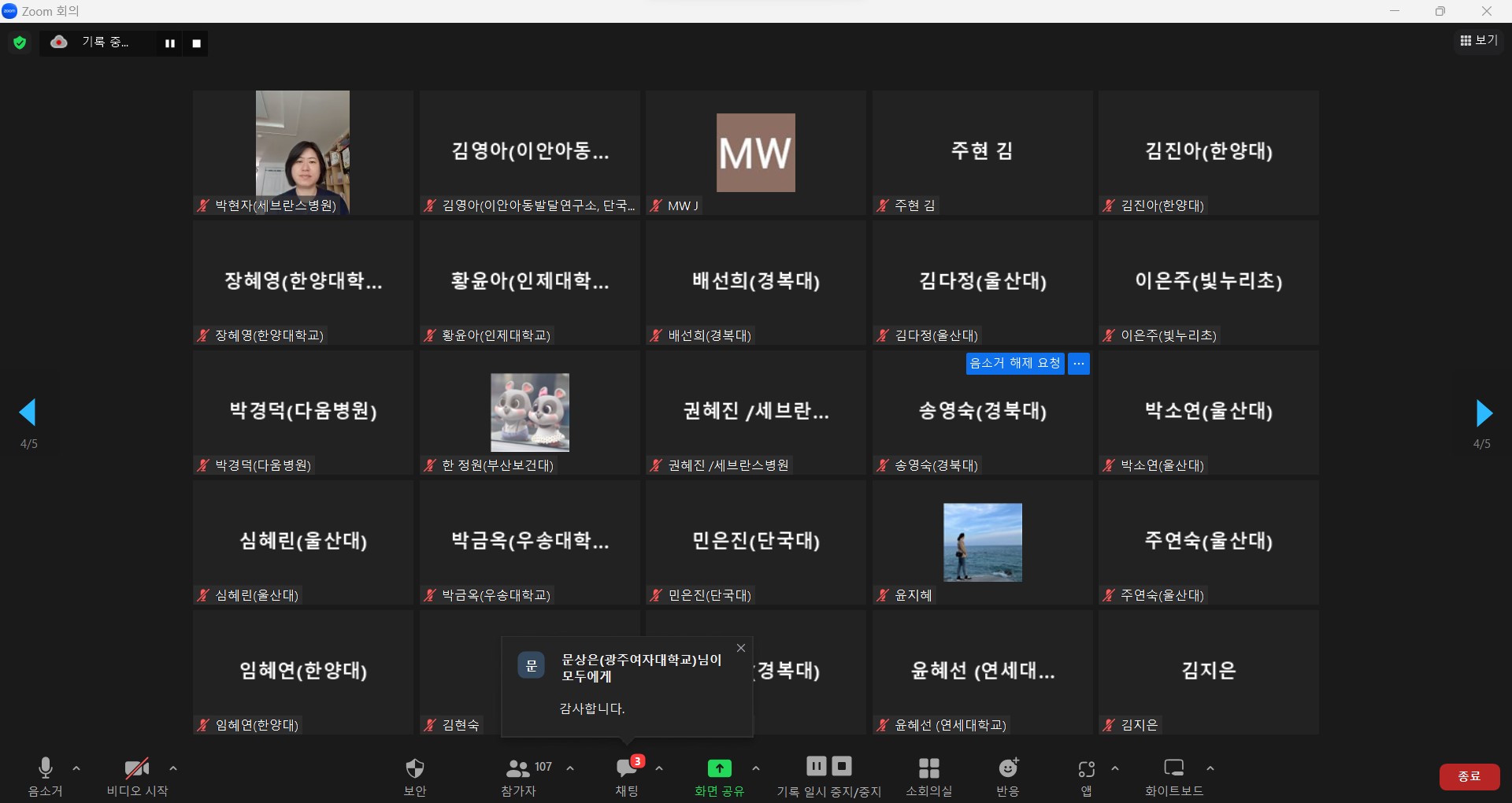
Task: Click muted mic icon of 김영아
Action: click(x=429, y=205)
